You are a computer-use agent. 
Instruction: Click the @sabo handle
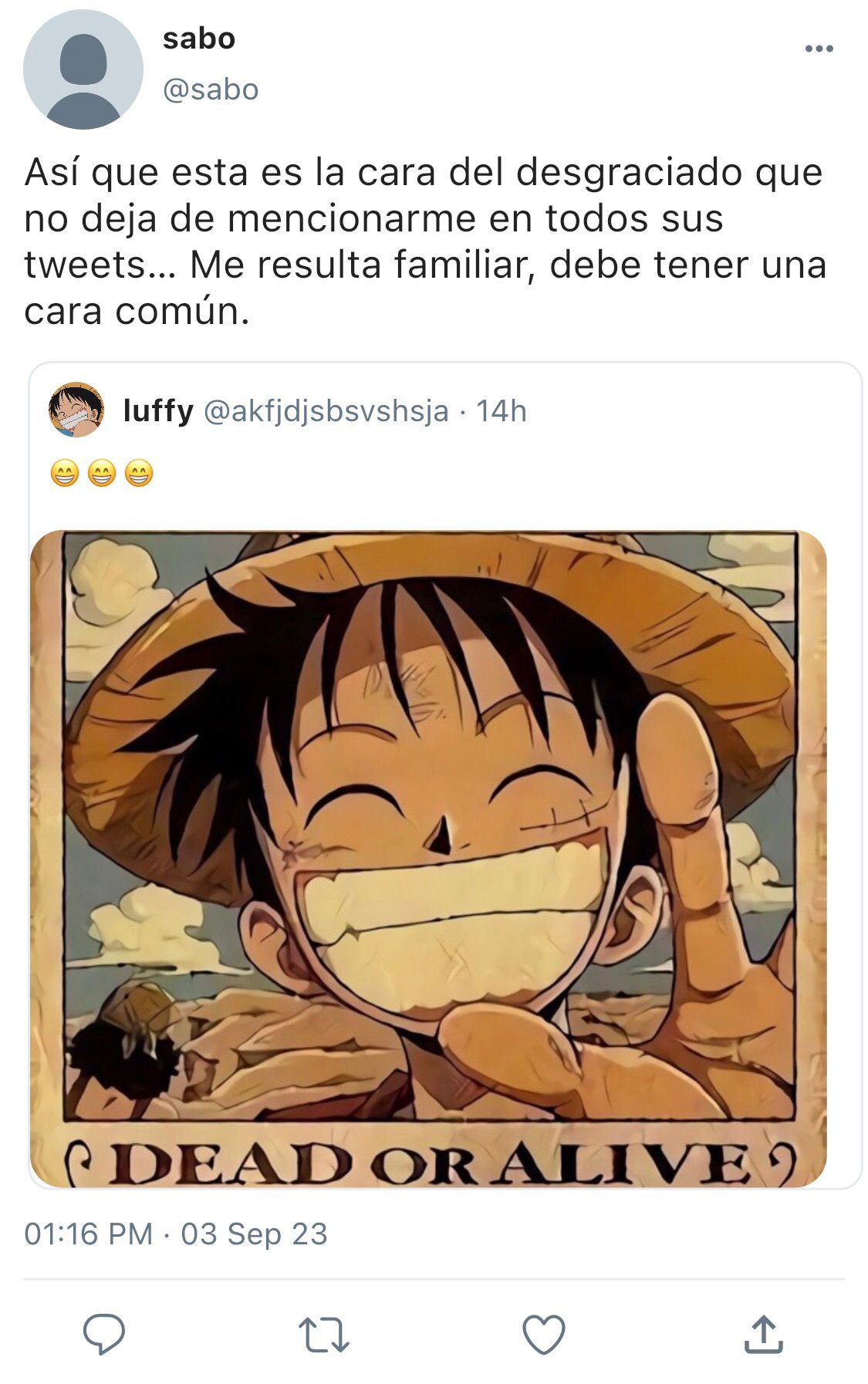210,89
